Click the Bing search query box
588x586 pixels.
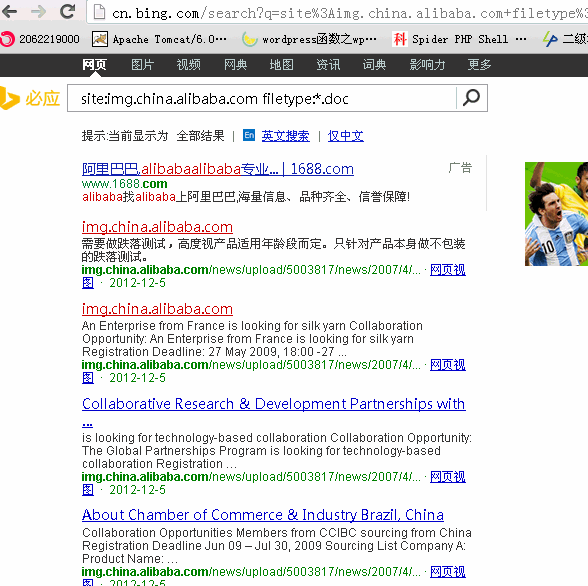click(x=261, y=98)
